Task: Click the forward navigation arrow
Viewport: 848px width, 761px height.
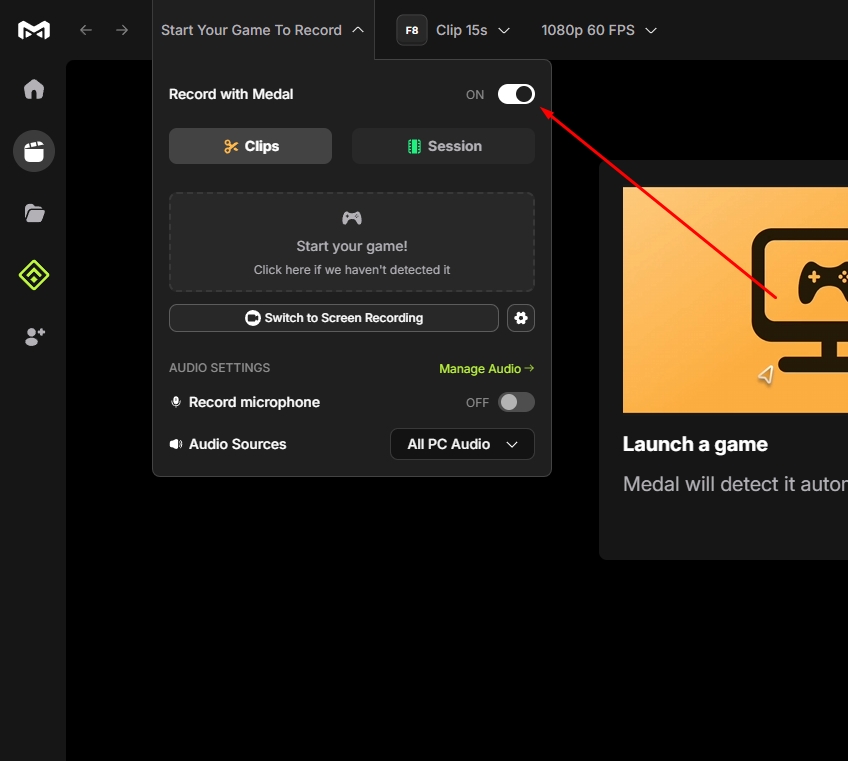Action: coord(122,30)
